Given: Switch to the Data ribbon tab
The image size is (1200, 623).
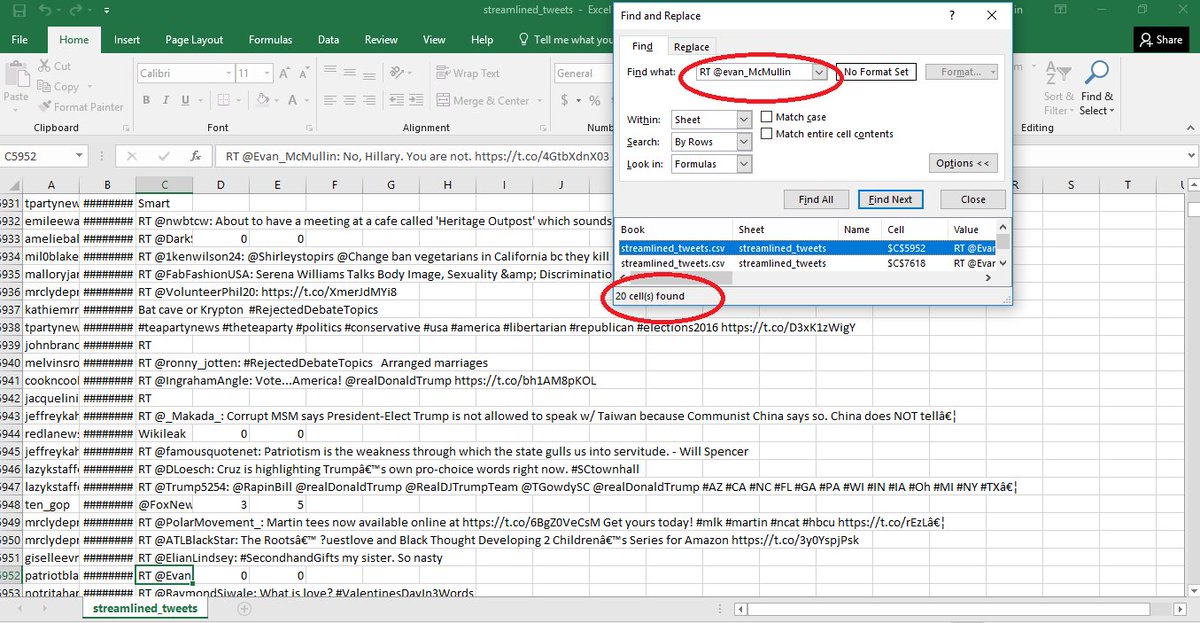Looking at the screenshot, I should (328, 40).
